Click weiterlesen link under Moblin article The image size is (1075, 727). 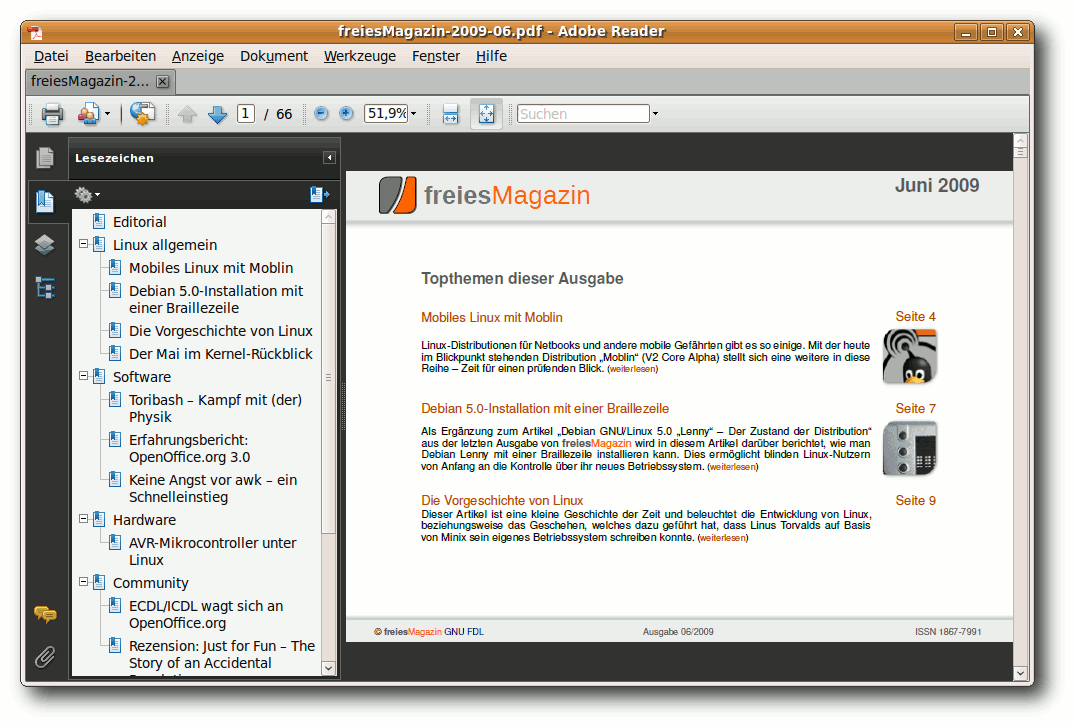click(632, 369)
